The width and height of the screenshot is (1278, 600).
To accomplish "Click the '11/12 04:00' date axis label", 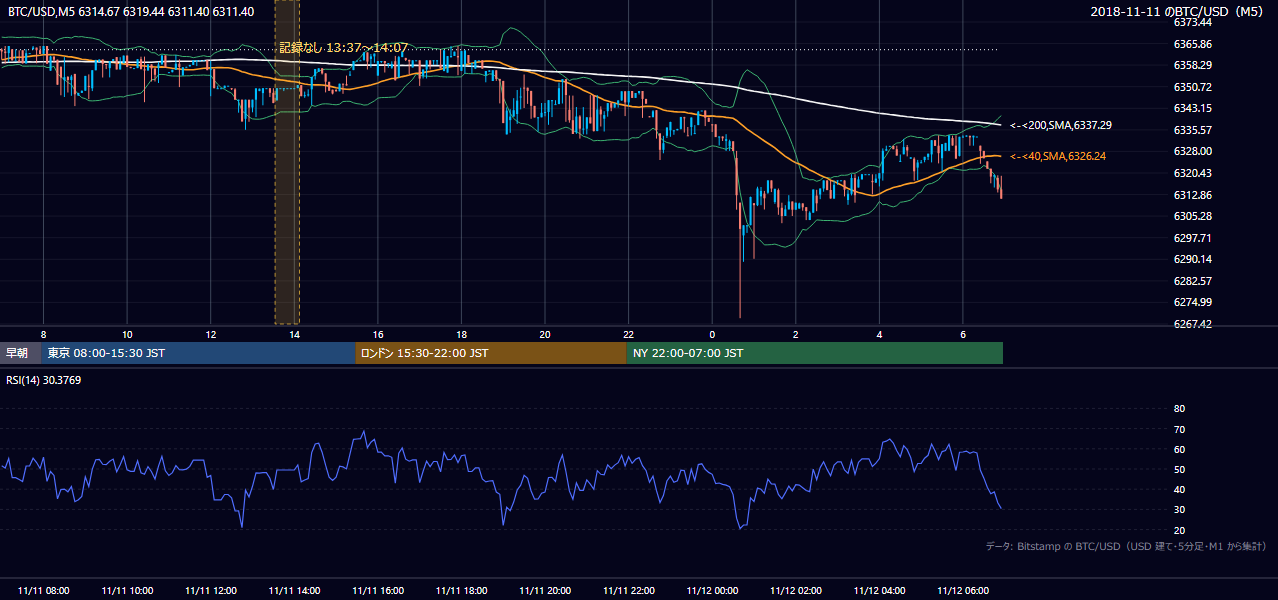I will coord(879,591).
